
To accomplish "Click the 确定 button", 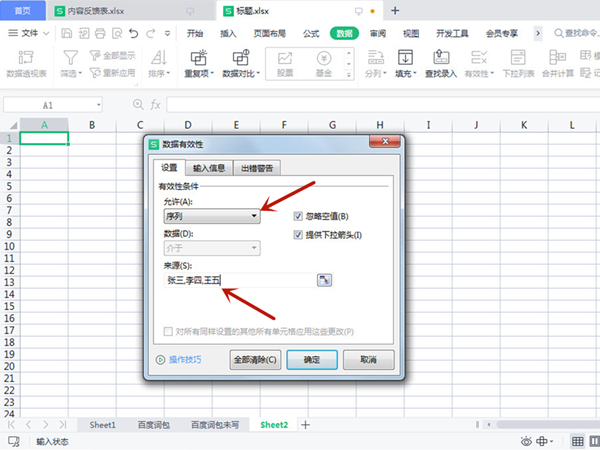I will point(312,359).
